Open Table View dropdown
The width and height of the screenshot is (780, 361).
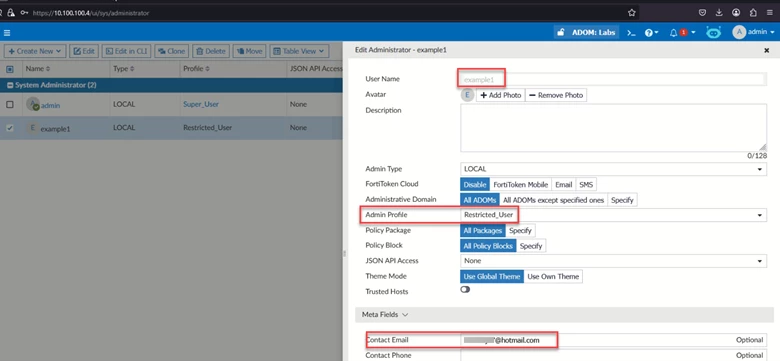point(299,51)
